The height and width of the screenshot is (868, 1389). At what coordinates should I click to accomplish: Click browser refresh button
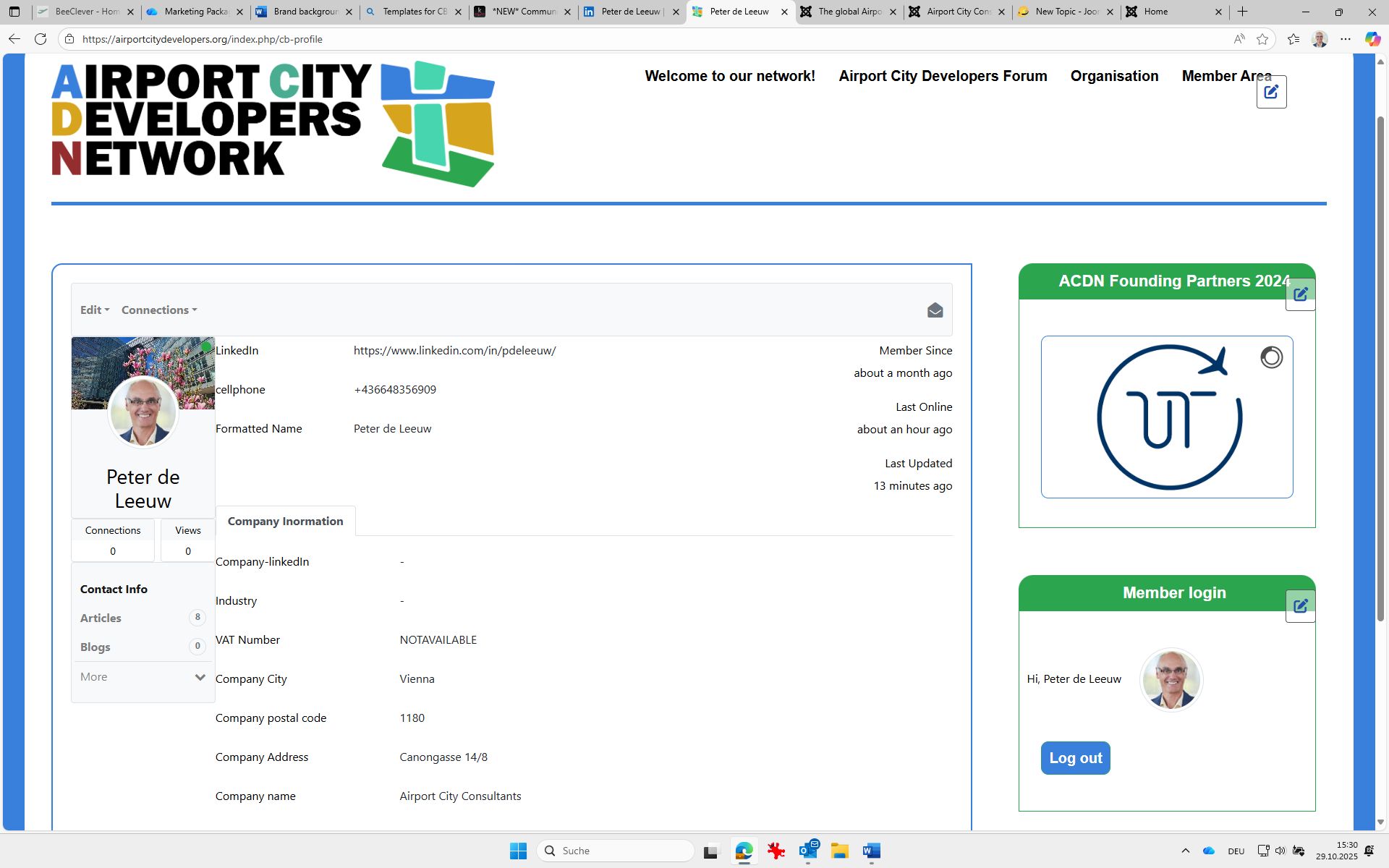[41, 39]
